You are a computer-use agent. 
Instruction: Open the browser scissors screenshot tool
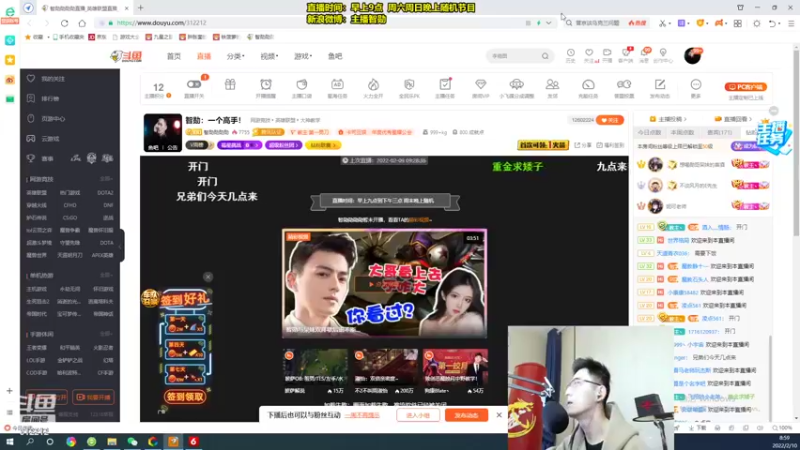click(662, 23)
